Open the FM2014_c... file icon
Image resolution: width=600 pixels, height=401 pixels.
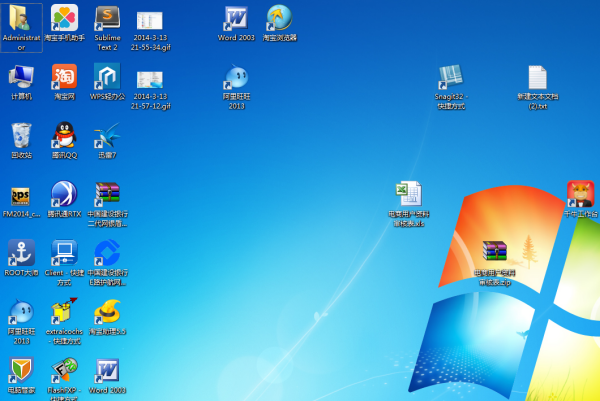[21, 200]
